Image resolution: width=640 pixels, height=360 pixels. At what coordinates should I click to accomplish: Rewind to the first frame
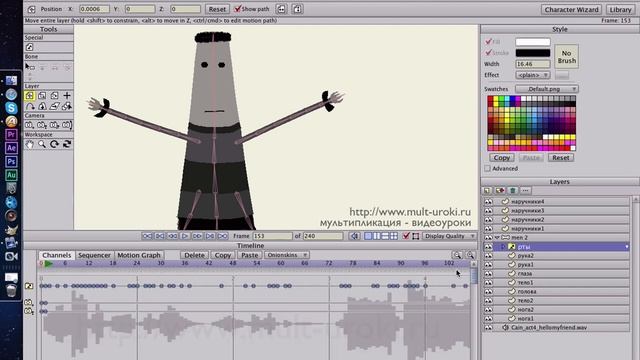(x=147, y=236)
